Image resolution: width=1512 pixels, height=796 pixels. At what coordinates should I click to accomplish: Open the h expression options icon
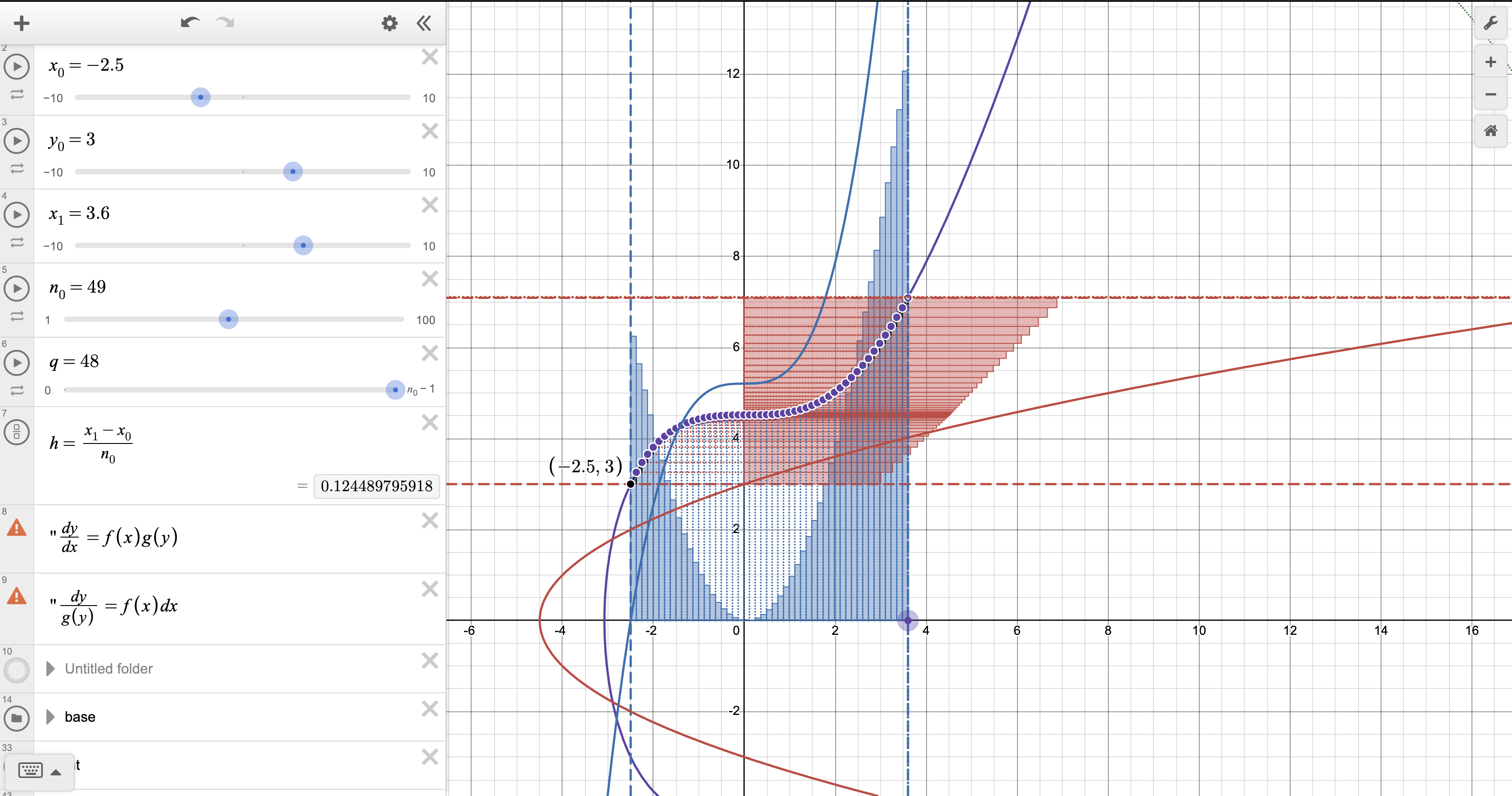pyautogui.click(x=17, y=432)
